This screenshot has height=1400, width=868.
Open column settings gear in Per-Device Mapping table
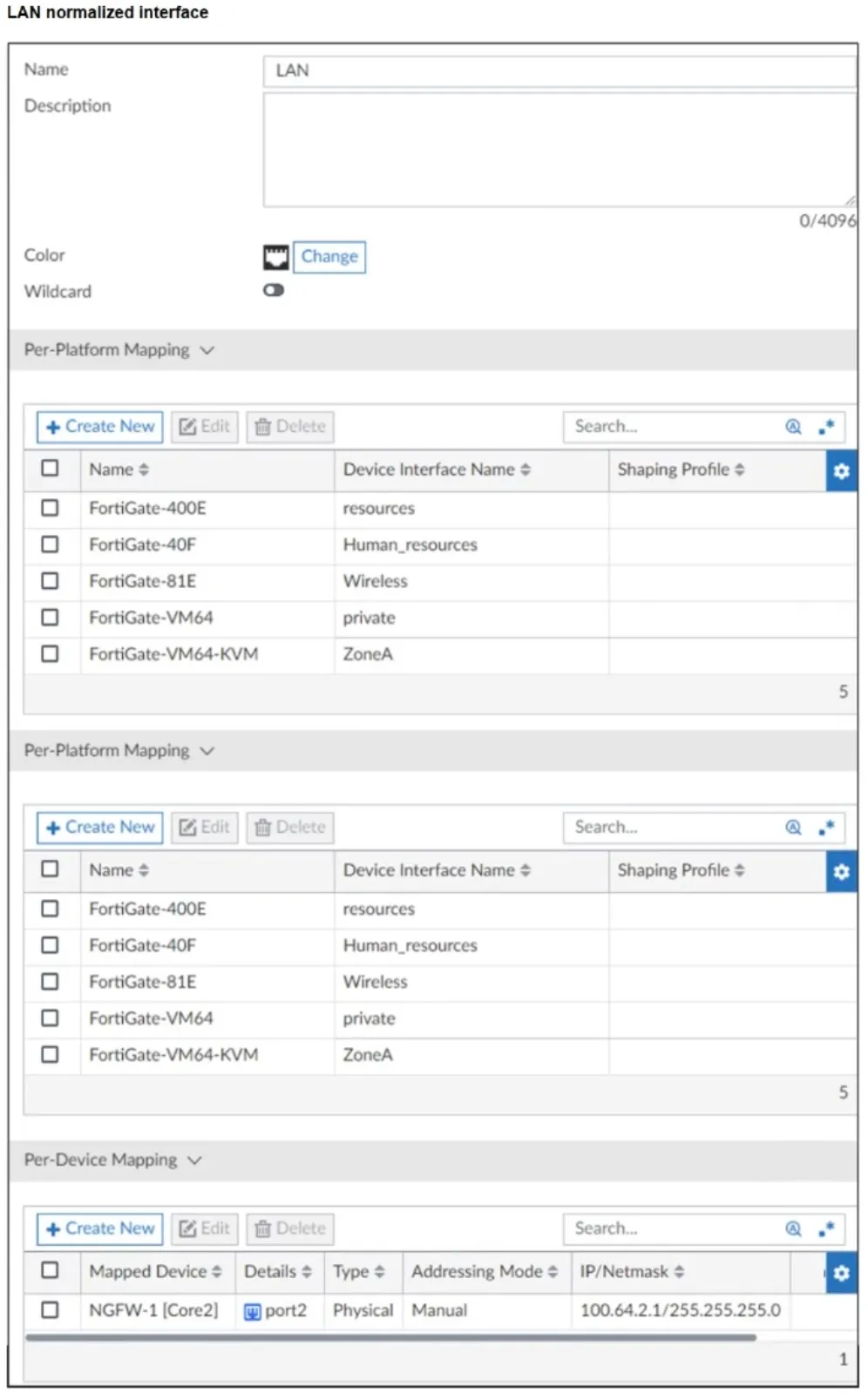[x=841, y=1273]
